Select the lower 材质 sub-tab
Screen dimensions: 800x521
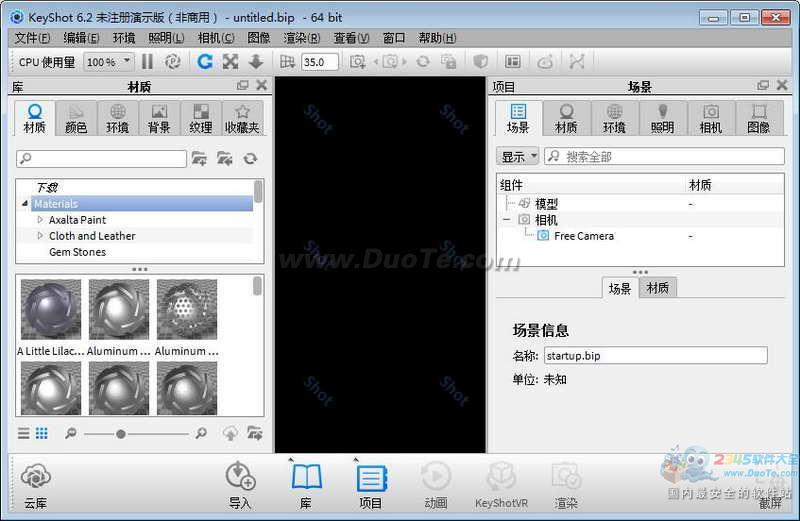point(657,288)
